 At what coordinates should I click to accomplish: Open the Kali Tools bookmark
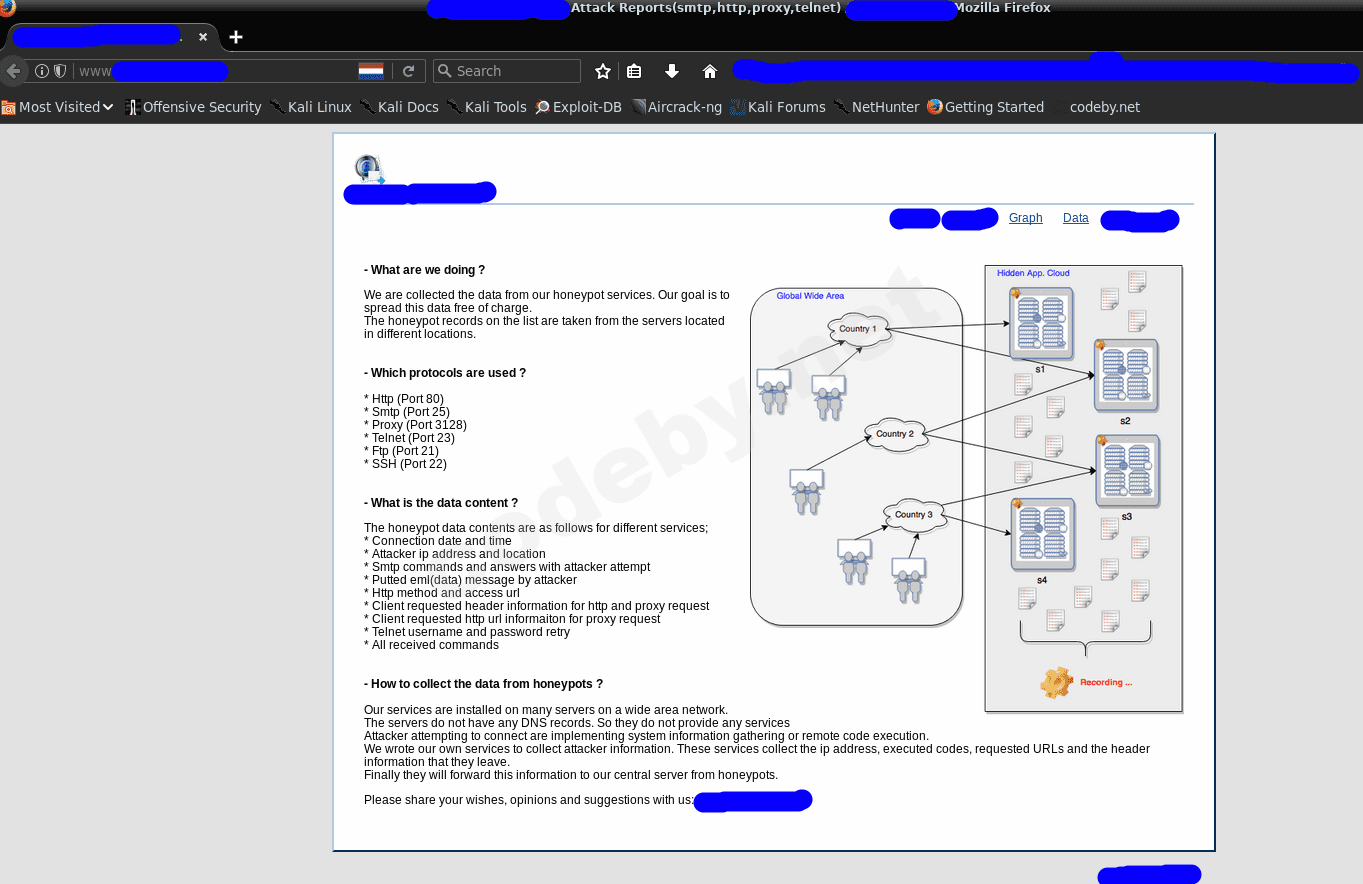pos(487,107)
